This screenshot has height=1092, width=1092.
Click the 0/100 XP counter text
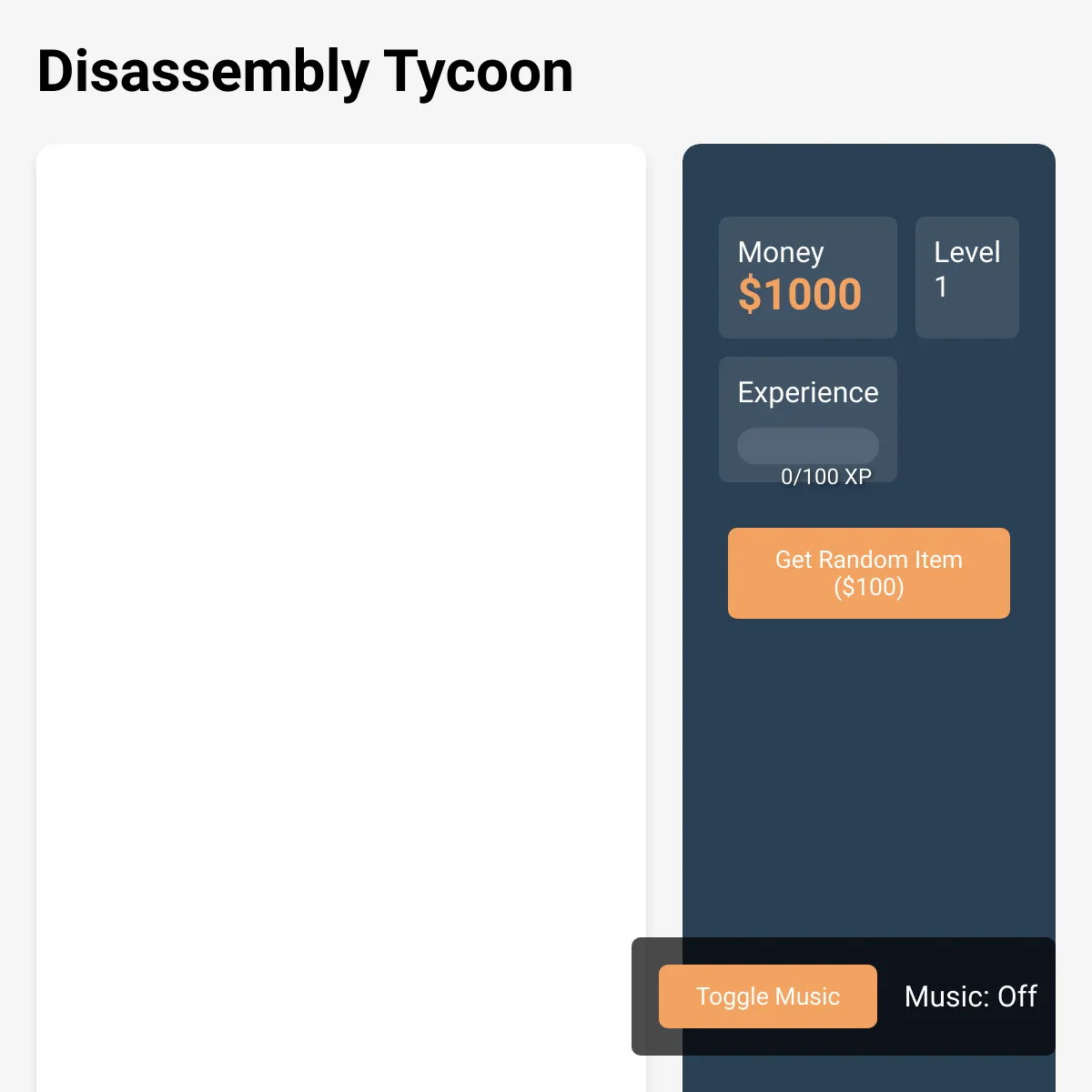pos(826,476)
